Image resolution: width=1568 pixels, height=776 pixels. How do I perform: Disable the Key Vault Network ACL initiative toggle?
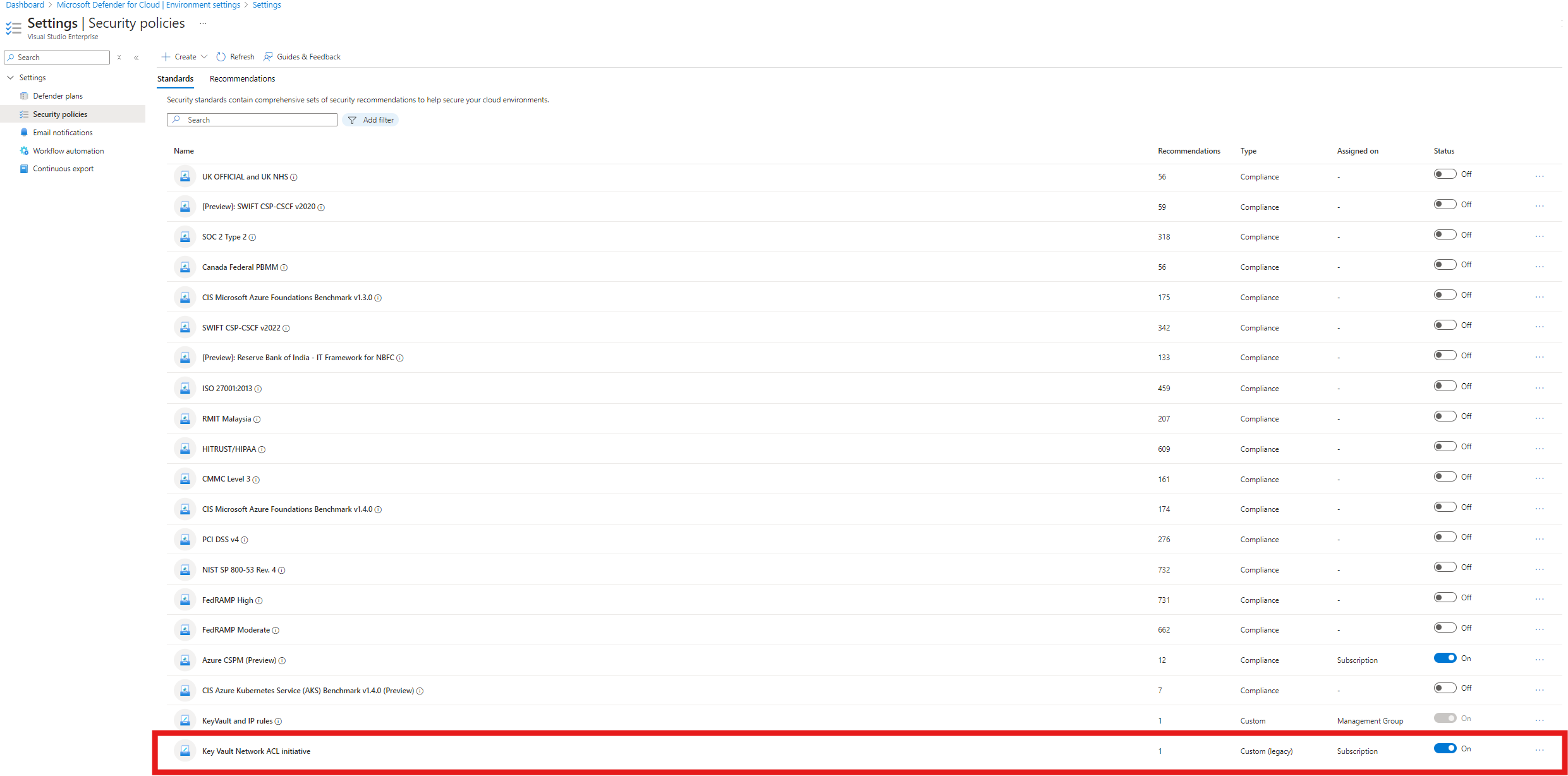(x=1446, y=748)
